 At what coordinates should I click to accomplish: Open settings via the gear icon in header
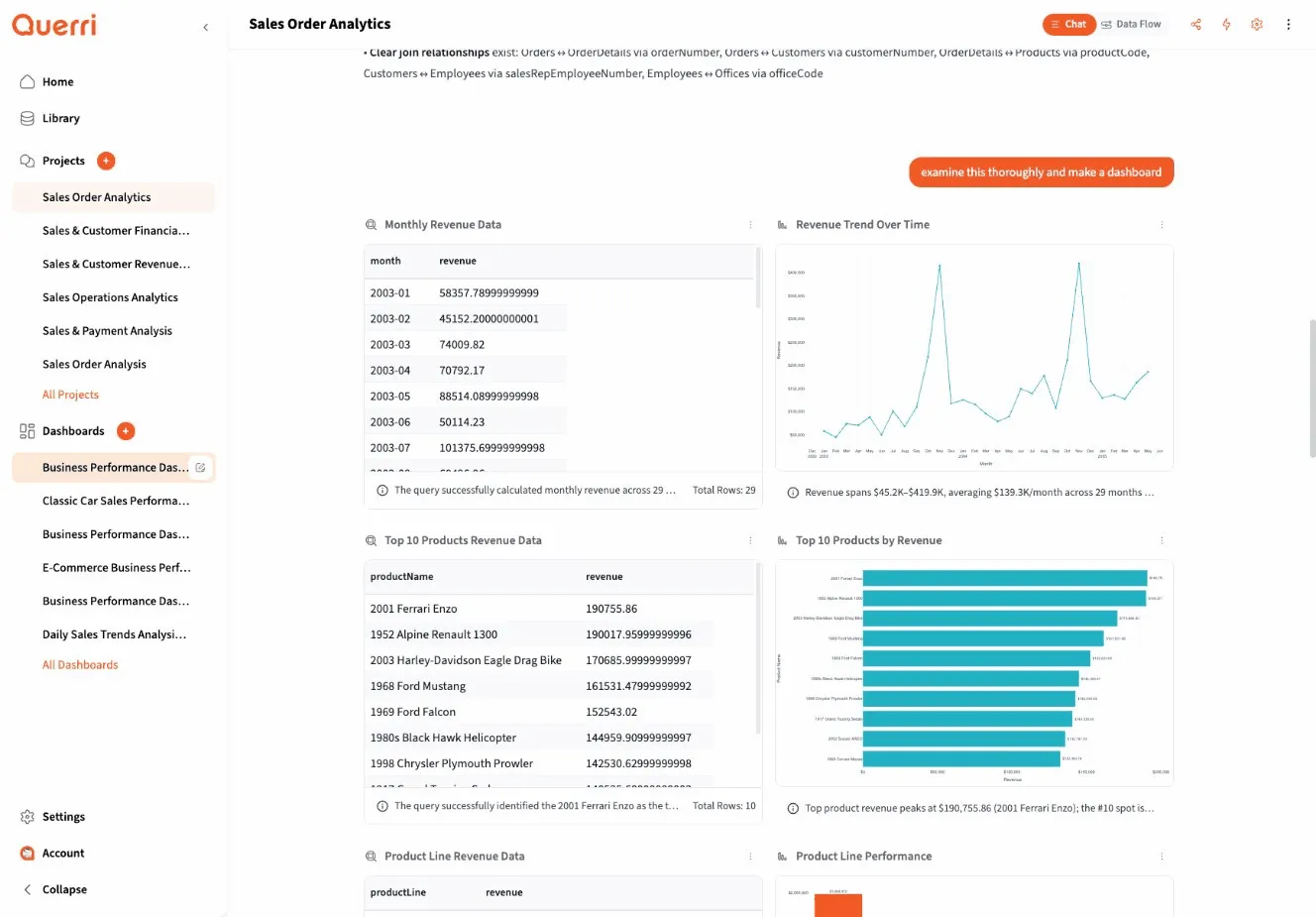coord(1257,24)
